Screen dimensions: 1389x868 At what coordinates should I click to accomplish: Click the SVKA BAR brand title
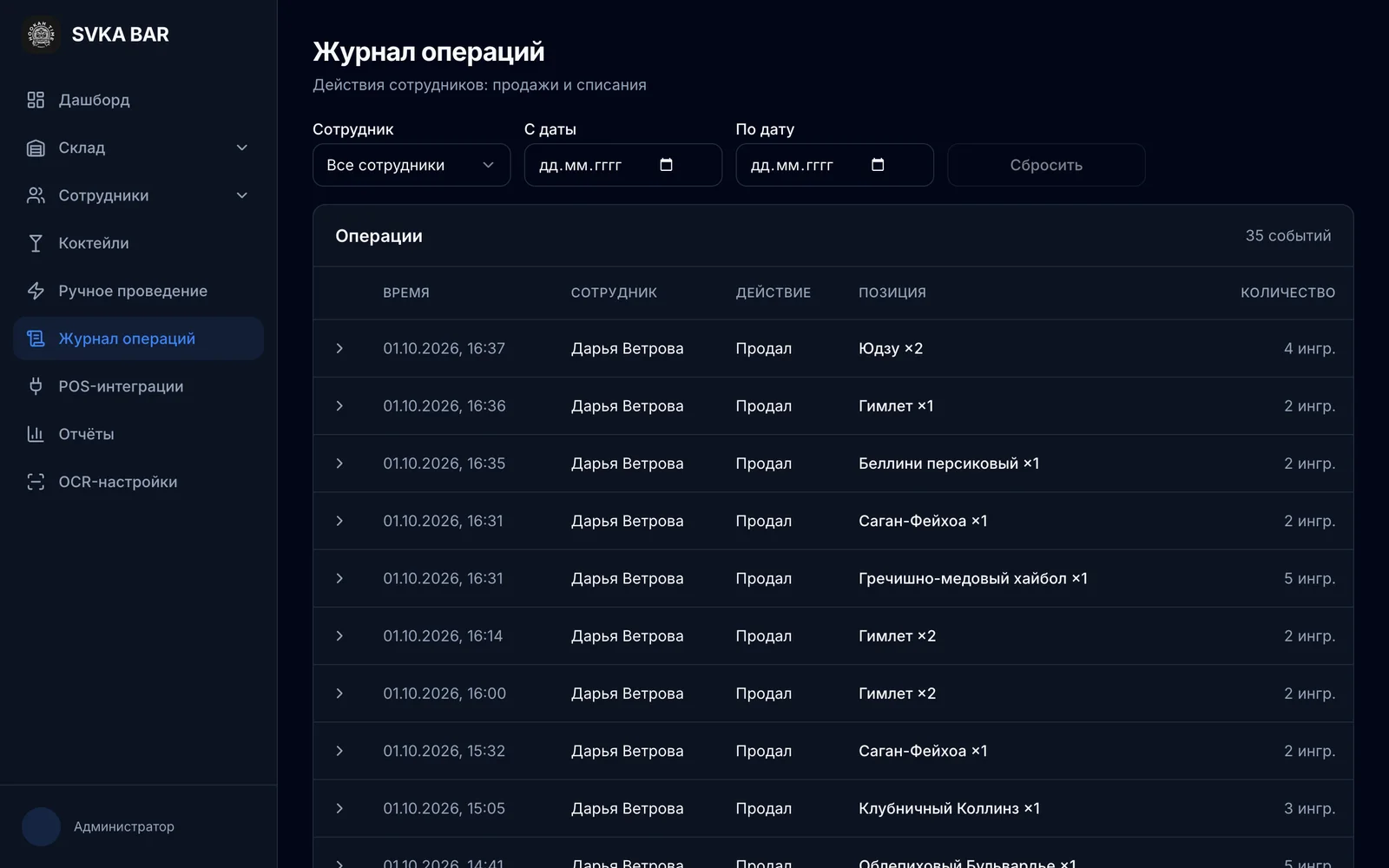click(x=120, y=35)
